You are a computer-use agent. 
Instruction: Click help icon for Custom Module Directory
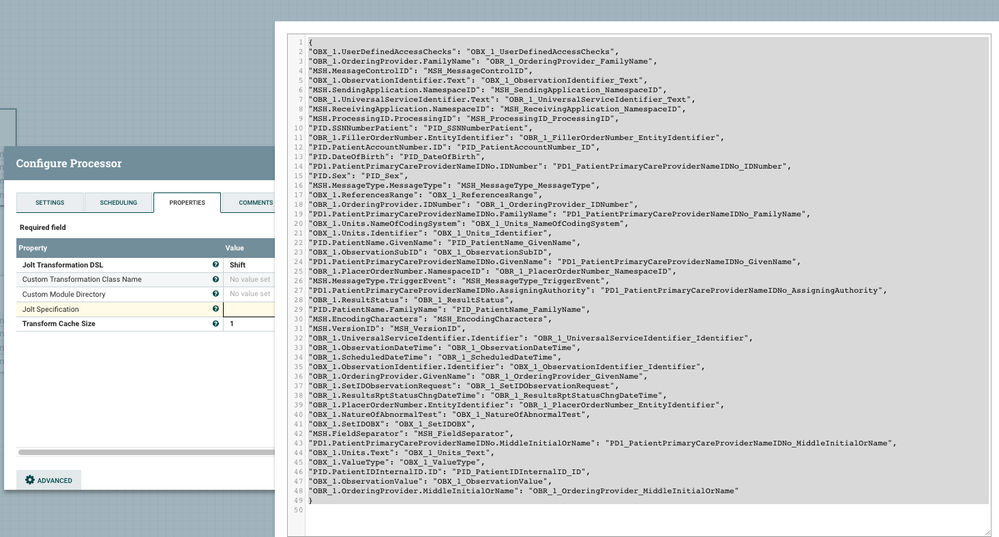215,294
